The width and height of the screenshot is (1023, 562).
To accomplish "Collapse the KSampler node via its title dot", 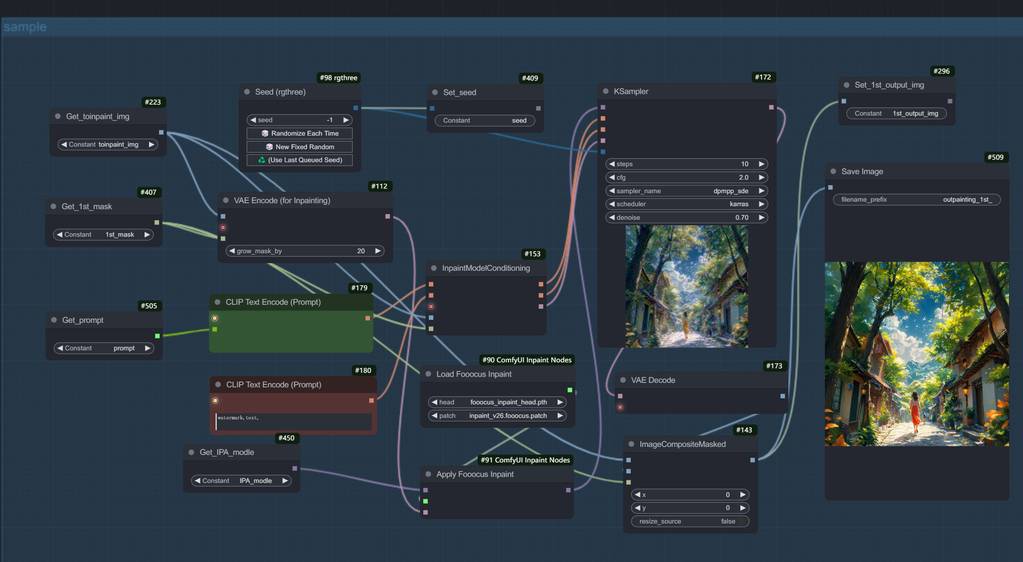I will click(607, 92).
